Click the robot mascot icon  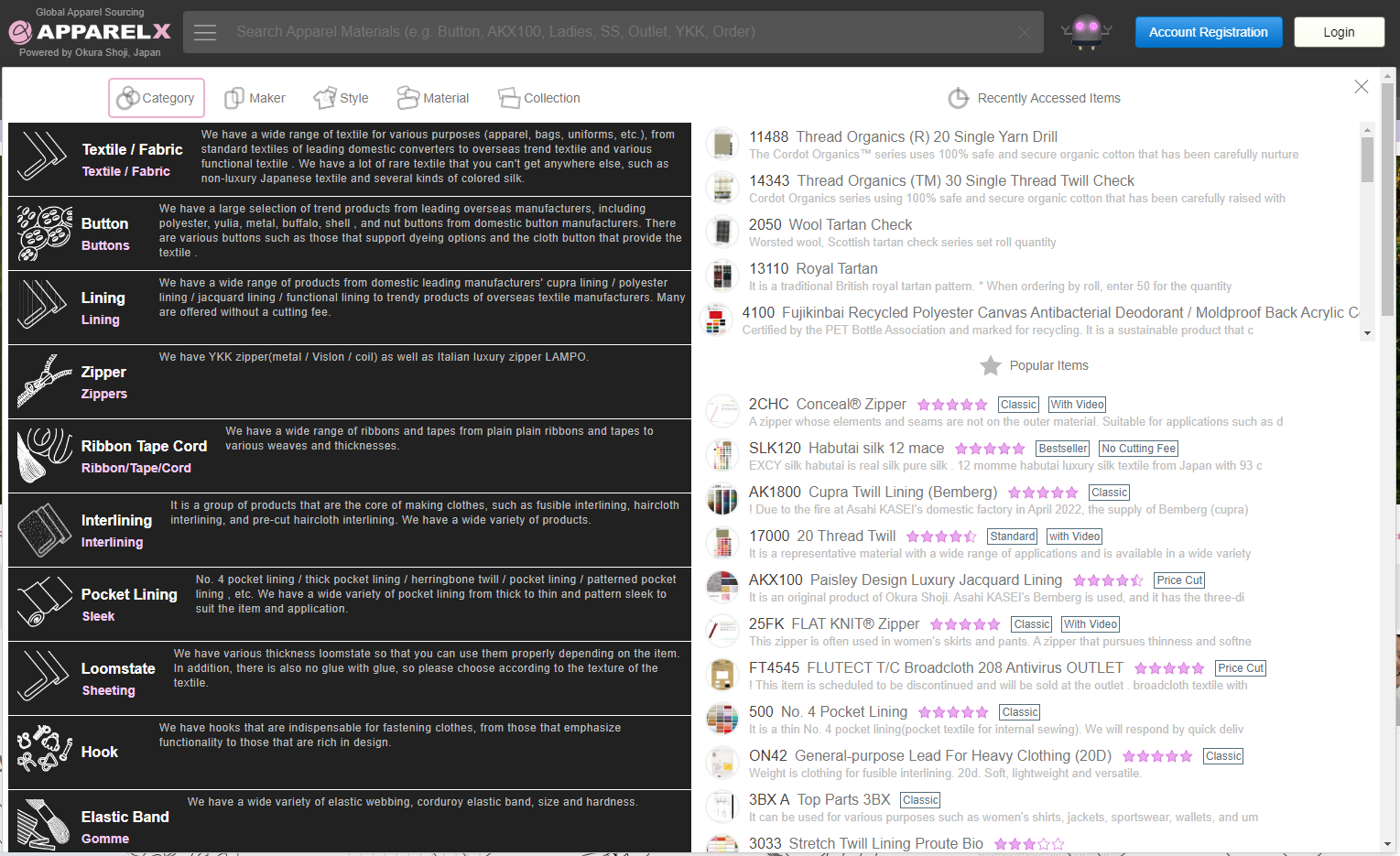[1086, 32]
